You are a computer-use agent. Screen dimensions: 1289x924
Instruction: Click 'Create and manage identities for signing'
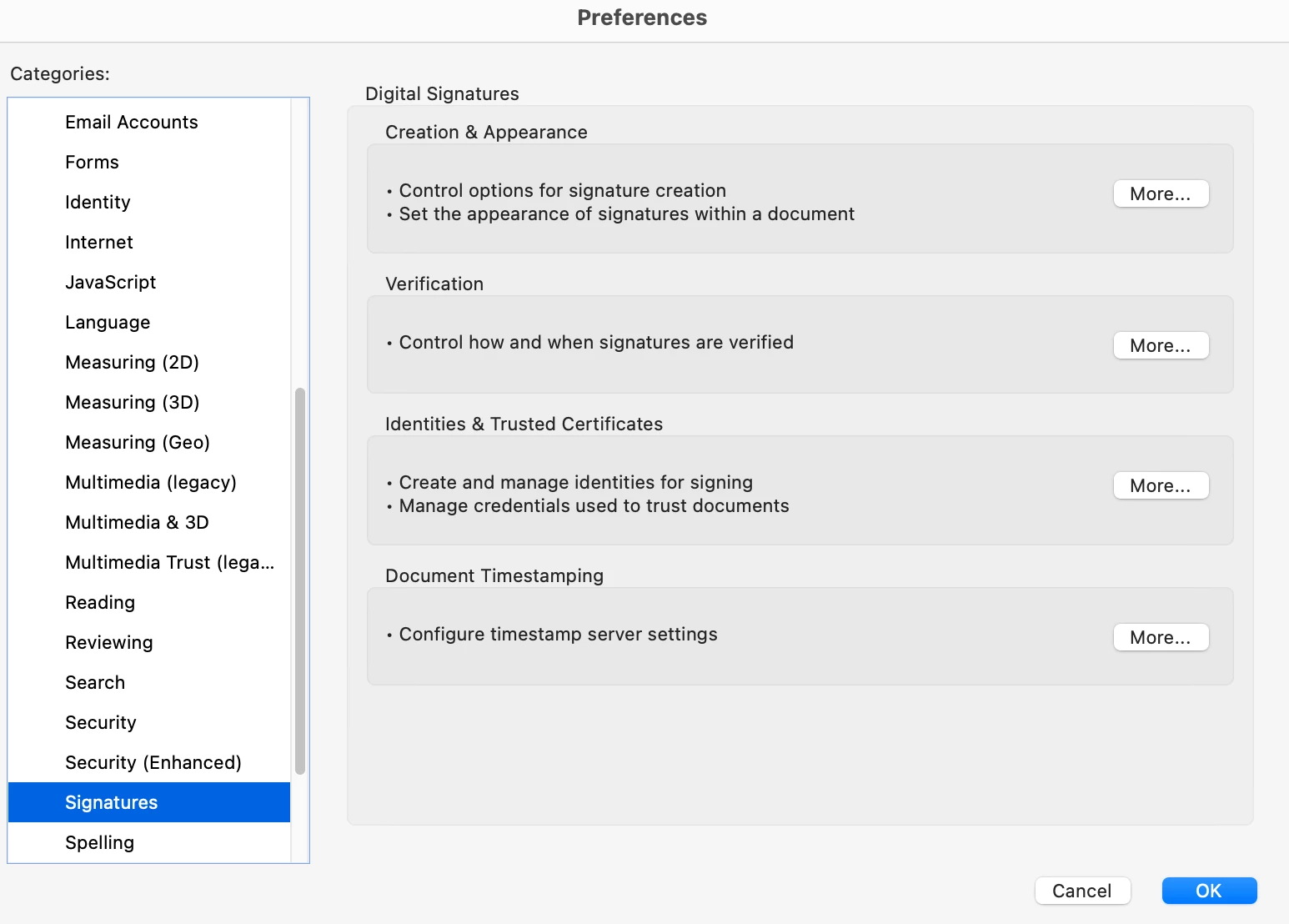(x=576, y=482)
